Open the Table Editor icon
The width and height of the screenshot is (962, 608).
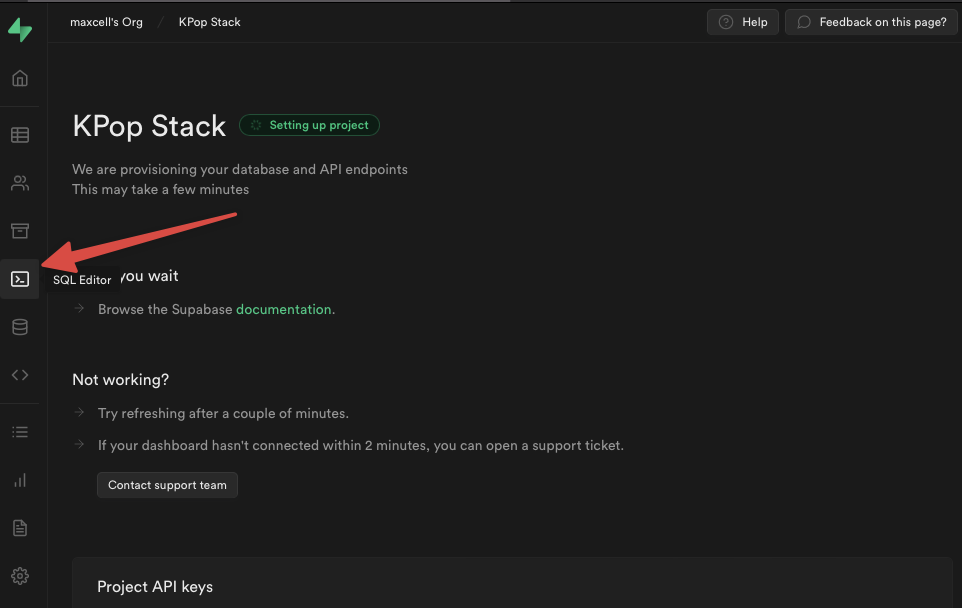click(20, 135)
